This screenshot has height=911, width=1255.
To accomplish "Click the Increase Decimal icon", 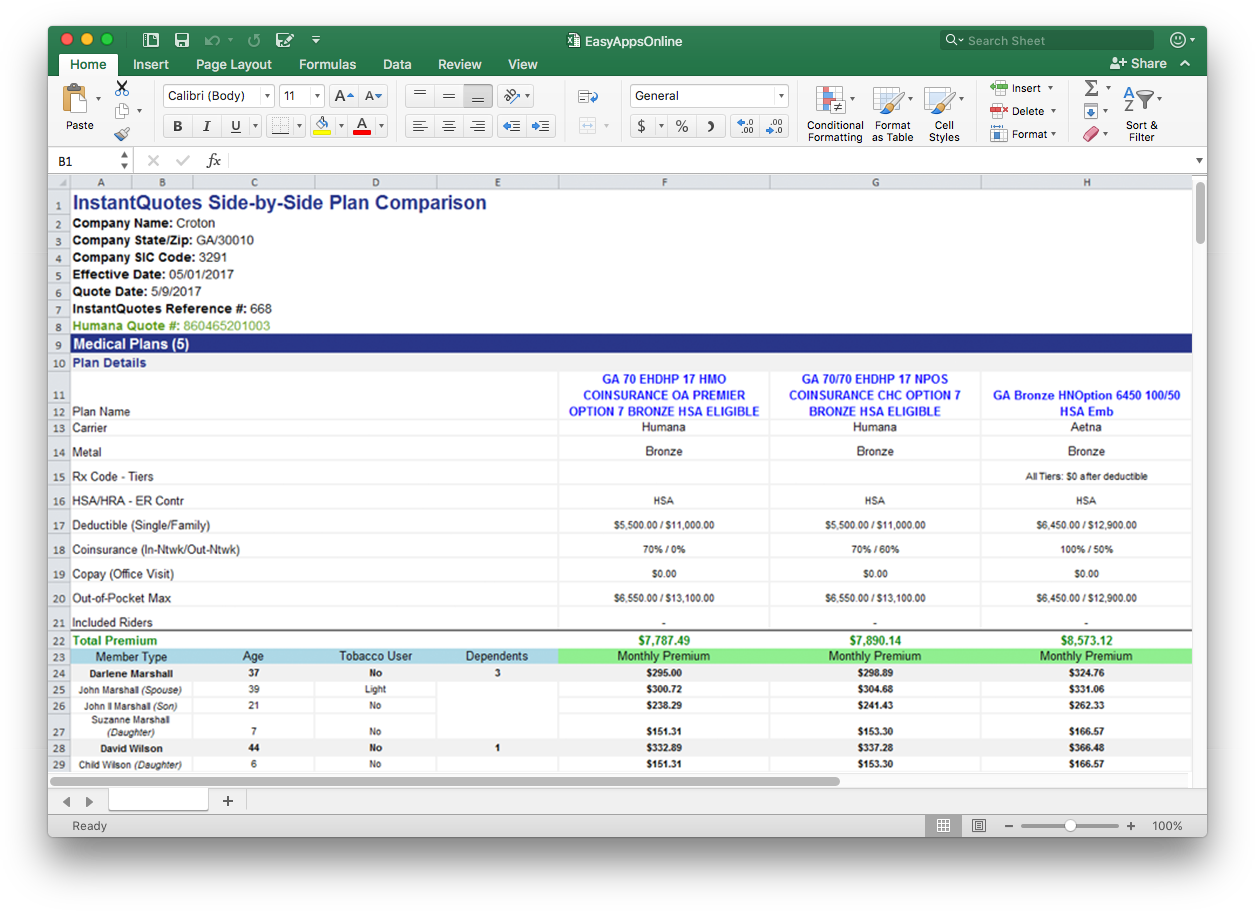I will 744,126.
